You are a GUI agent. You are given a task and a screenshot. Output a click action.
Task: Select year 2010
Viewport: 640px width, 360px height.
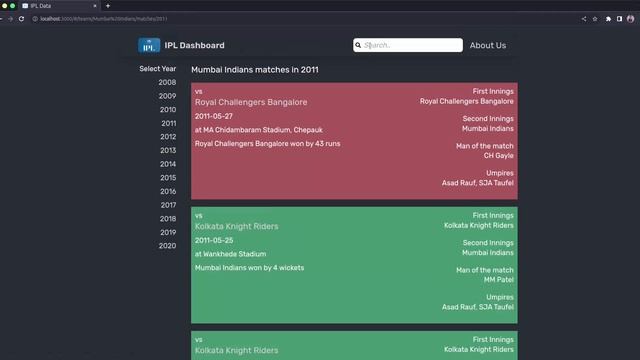[x=168, y=109]
